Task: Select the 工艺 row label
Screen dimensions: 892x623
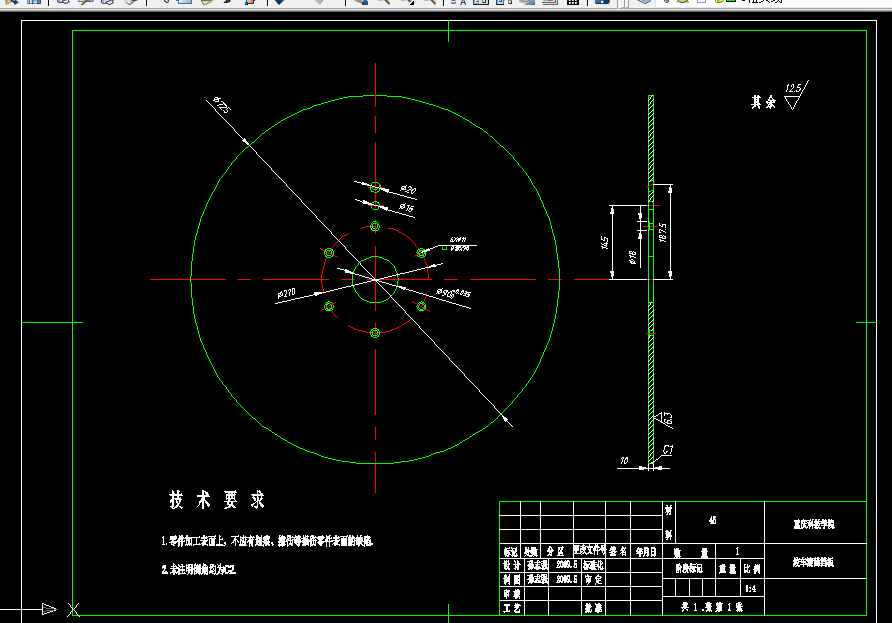Action: pyautogui.click(x=511, y=608)
